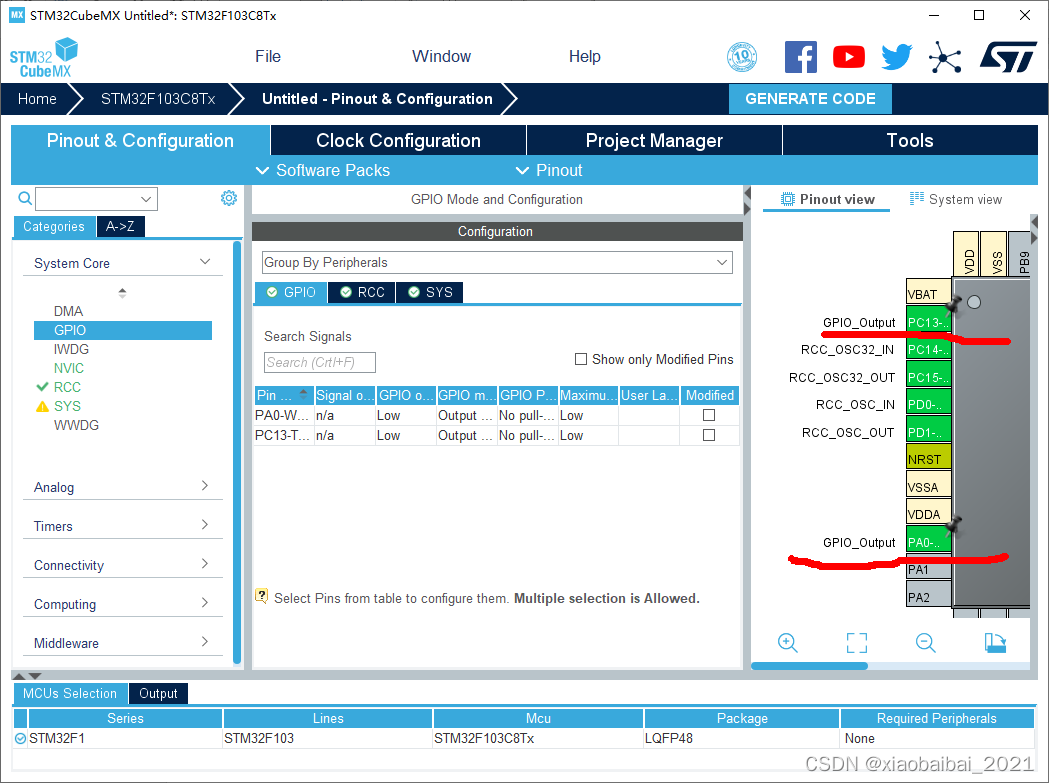This screenshot has width=1049, height=783.
Task: Sort table by Pin column header
Action: tap(284, 395)
